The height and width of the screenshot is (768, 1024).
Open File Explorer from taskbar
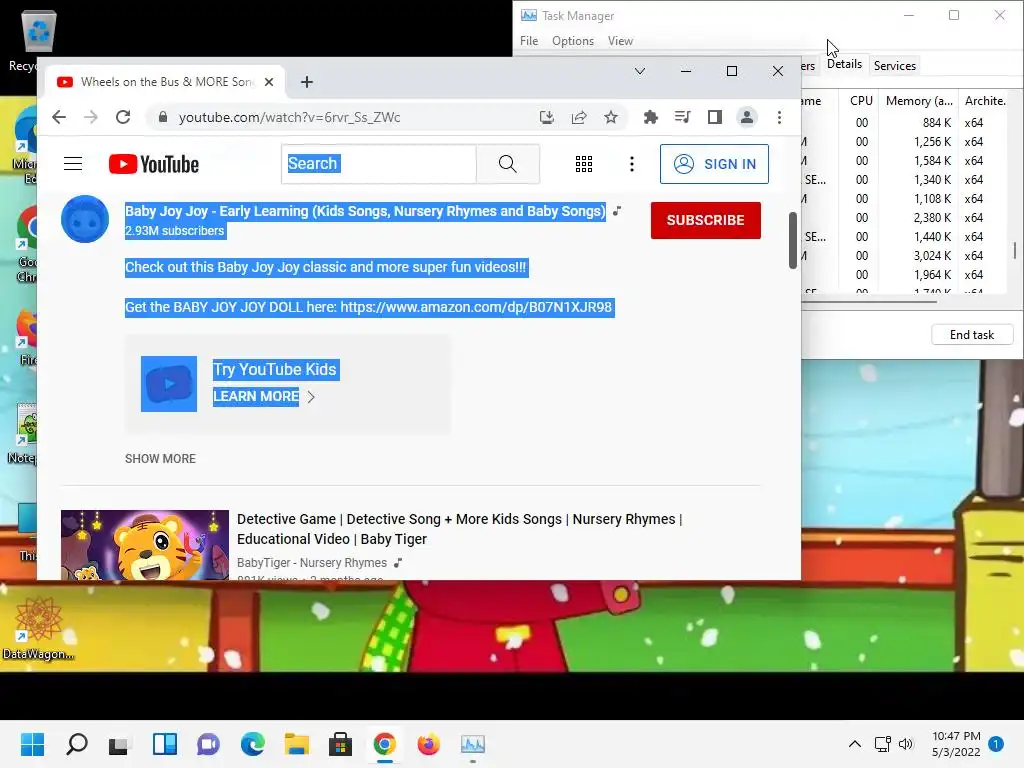[296, 744]
